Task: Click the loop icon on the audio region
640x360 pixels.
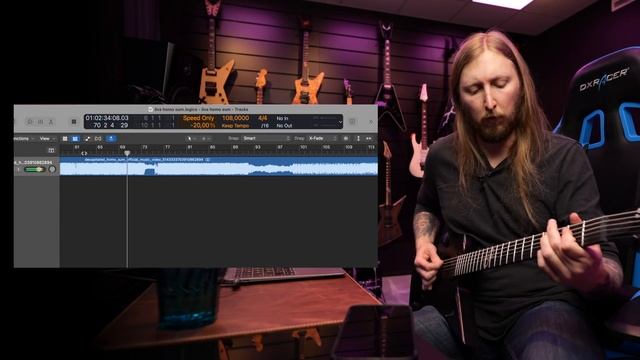Action: click(x=208, y=160)
